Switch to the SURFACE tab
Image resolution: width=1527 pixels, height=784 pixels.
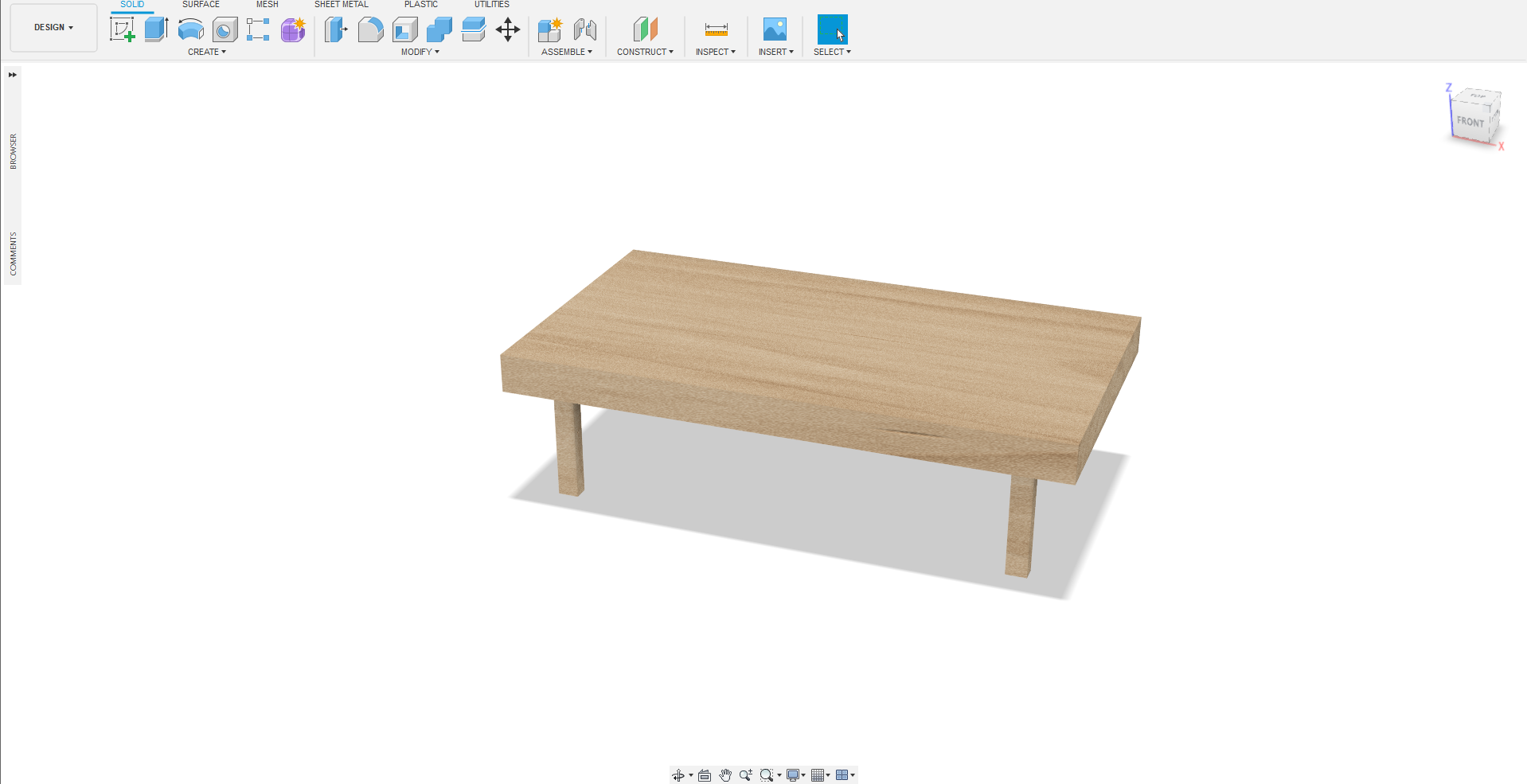(200, 5)
